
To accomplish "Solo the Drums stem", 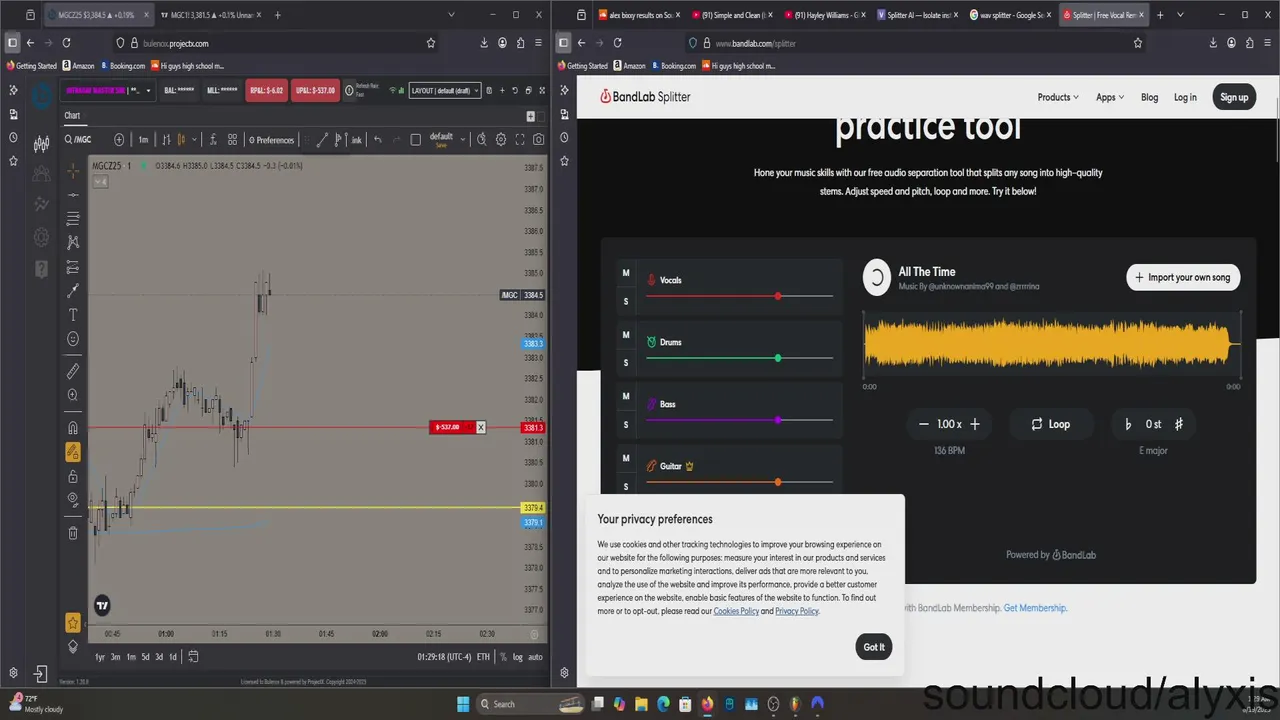I will (x=626, y=363).
